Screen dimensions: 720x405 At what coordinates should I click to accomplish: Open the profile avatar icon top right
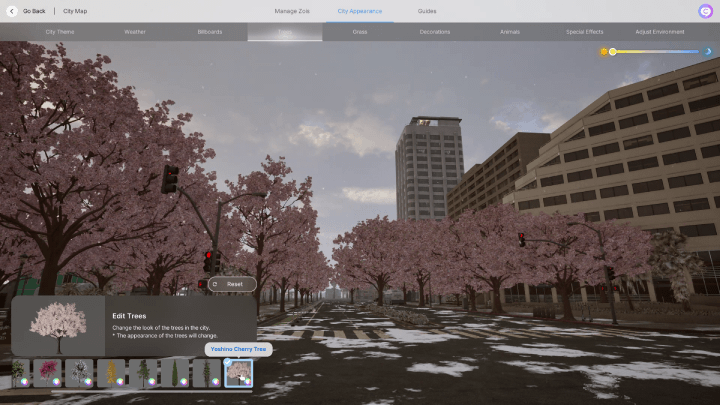click(x=705, y=11)
